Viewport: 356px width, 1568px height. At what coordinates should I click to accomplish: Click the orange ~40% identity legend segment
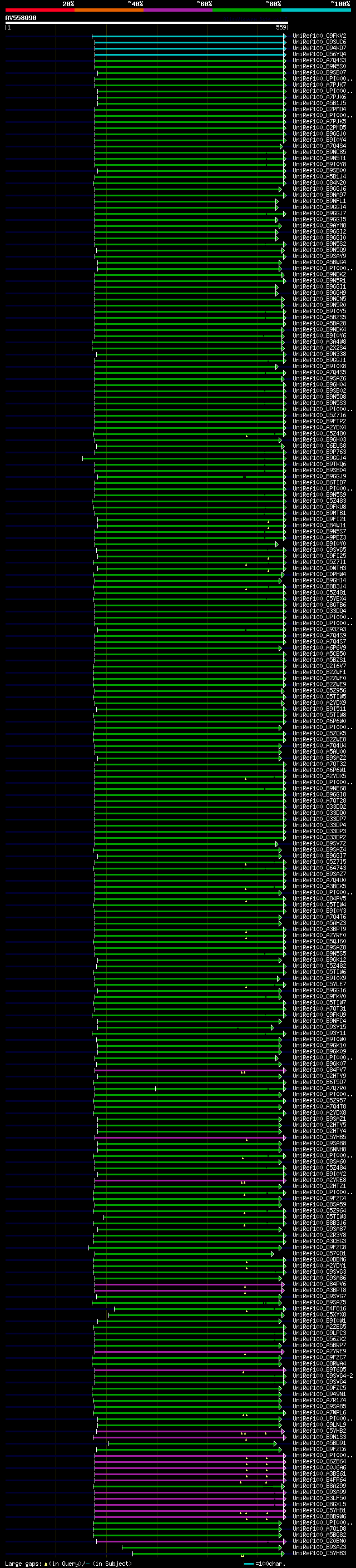point(109,10)
